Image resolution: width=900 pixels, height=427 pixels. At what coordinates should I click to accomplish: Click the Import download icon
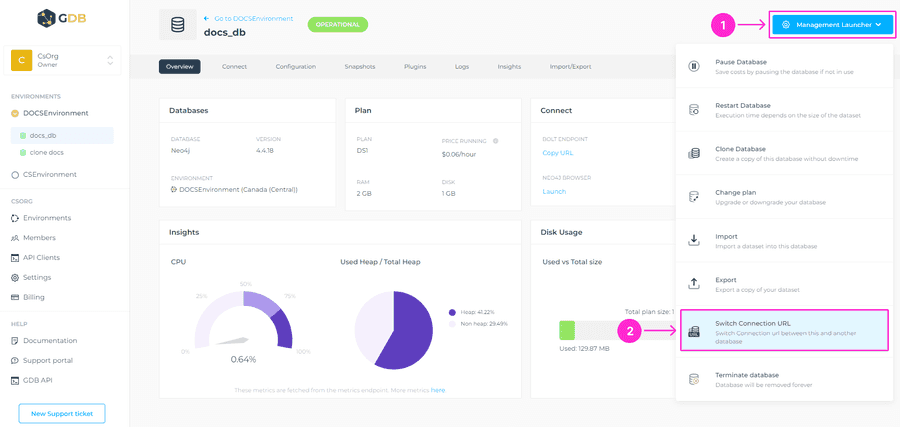tap(694, 240)
